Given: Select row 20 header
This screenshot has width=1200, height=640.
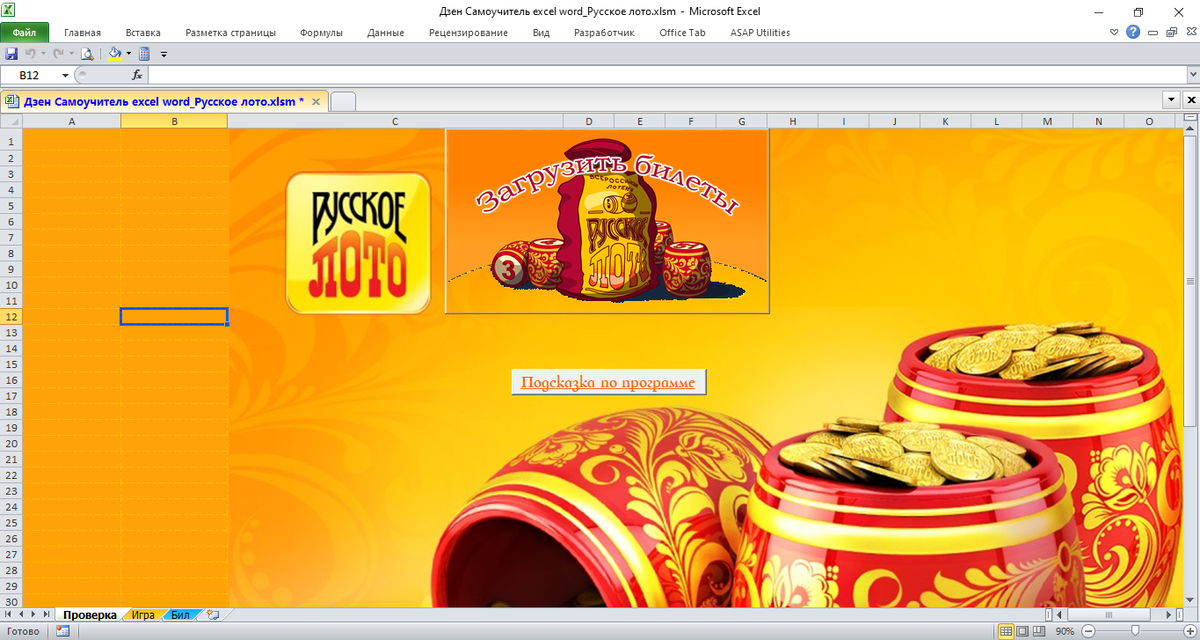Looking at the screenshot, I should pyautogui.click(x=11, y=443).
